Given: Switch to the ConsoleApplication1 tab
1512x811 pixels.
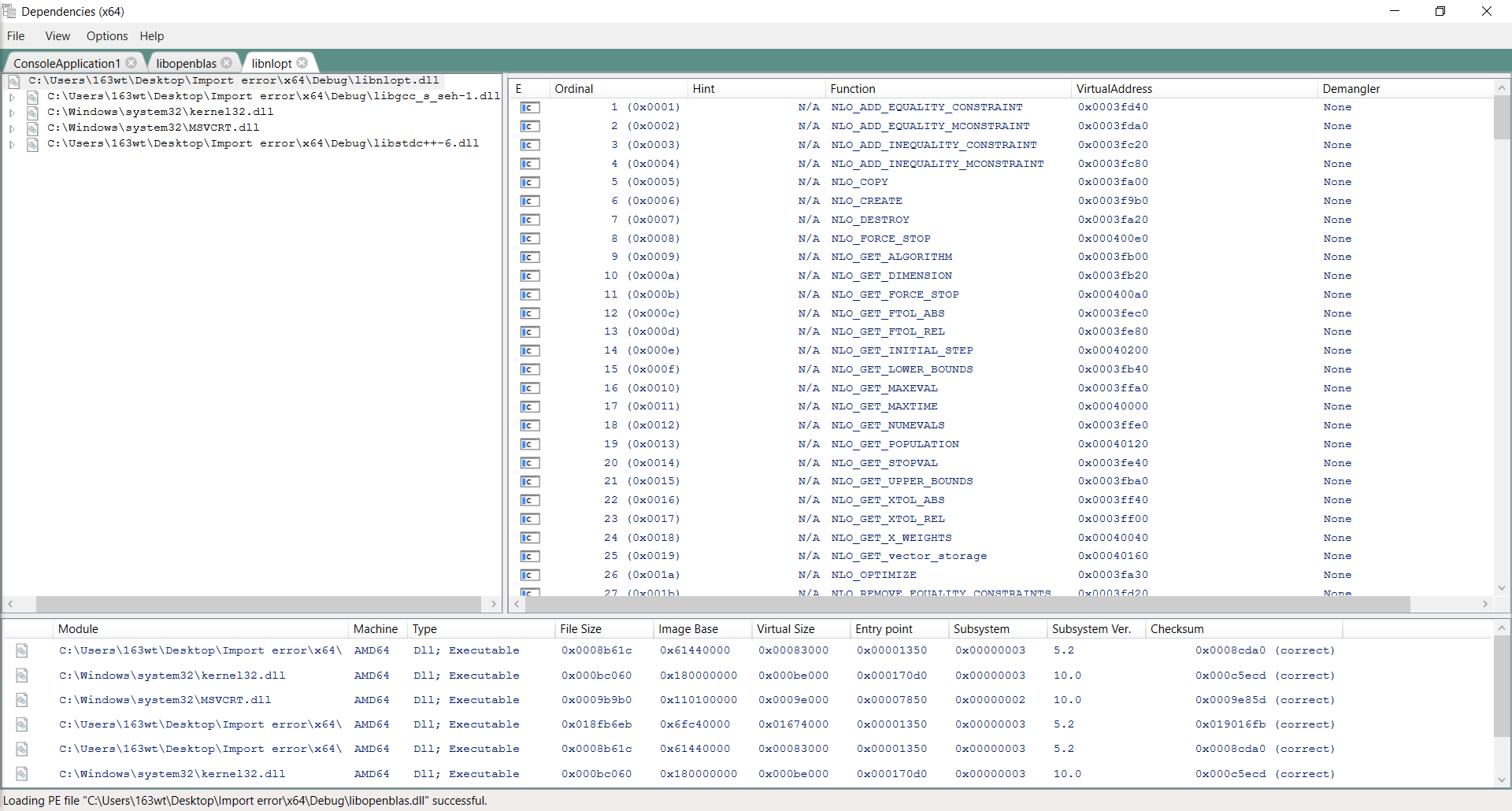Looking at the screenshot, I should coord(67,63).
